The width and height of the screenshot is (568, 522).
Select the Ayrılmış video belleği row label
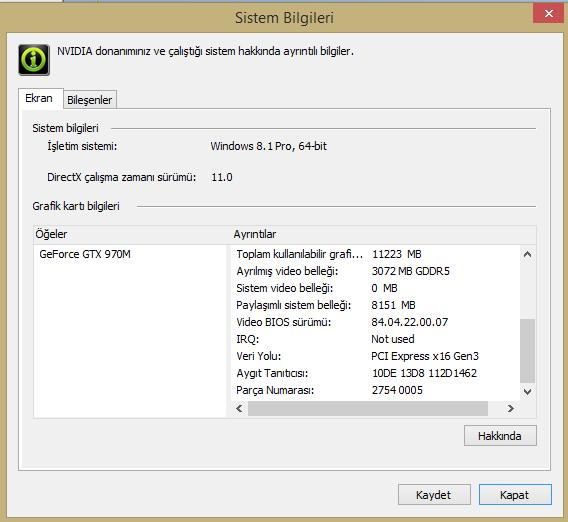287,271
